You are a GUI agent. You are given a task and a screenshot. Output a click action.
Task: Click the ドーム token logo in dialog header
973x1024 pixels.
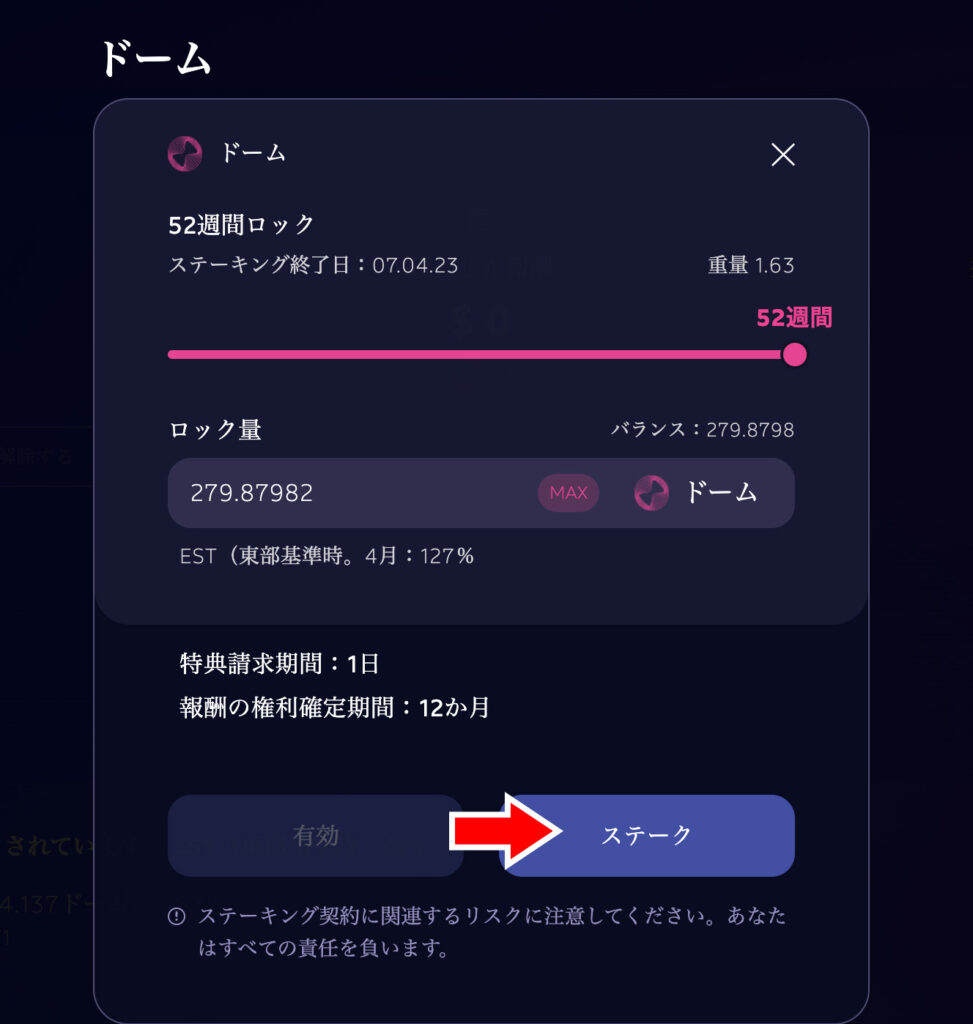click(x=185, y=154)
